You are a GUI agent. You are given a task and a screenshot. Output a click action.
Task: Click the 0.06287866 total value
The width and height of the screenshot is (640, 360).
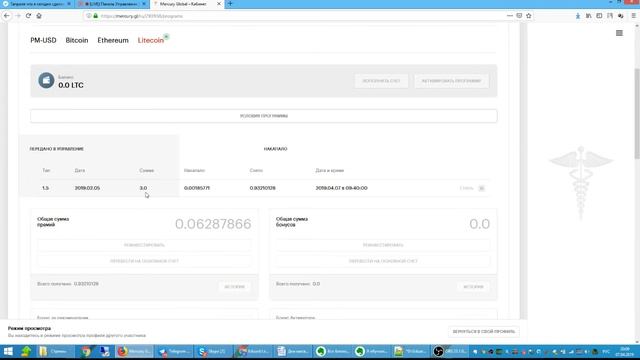point(213,224)
